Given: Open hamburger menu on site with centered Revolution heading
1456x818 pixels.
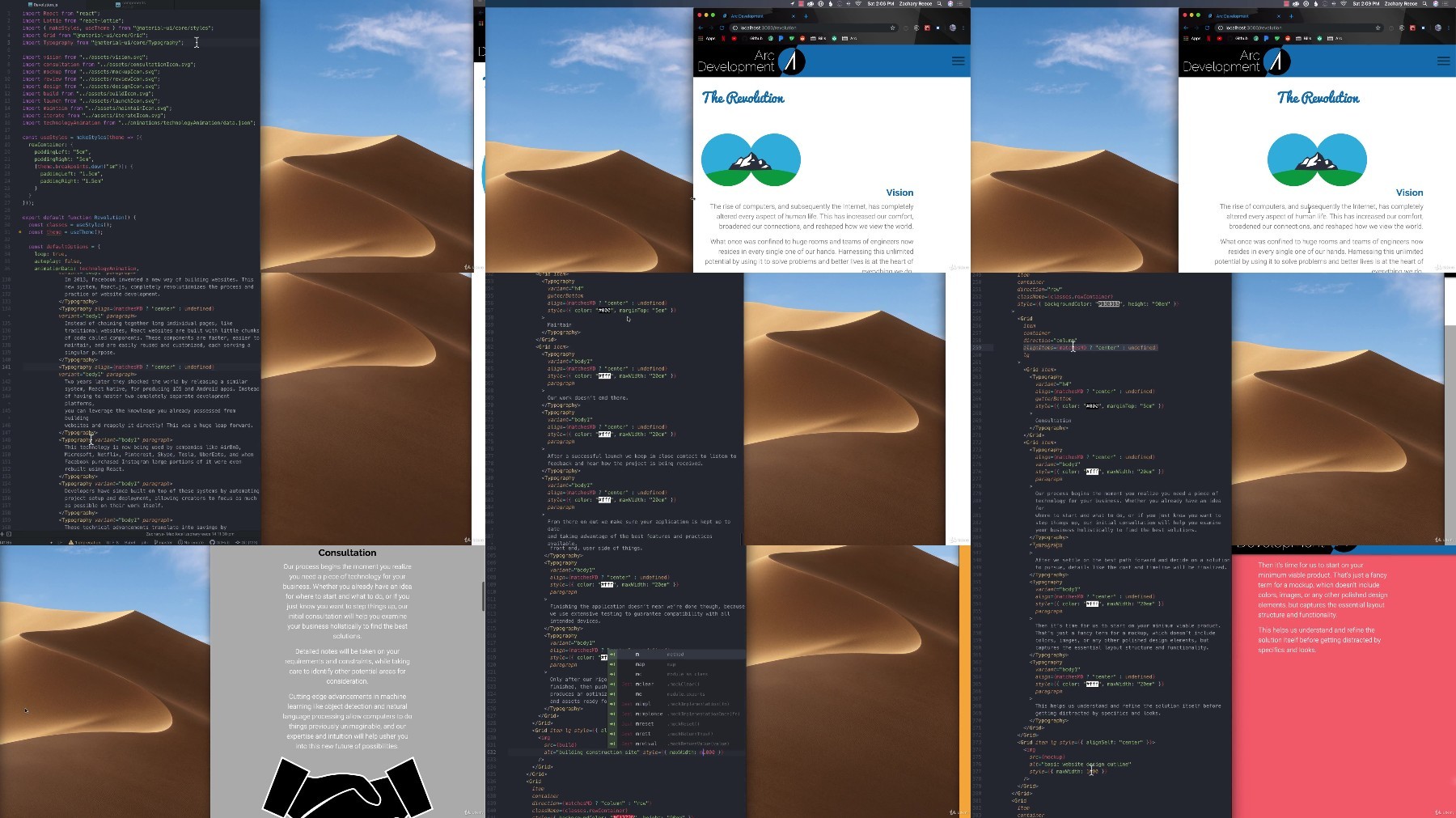Looking at the screenshot, I should (x=1443, y=61).
